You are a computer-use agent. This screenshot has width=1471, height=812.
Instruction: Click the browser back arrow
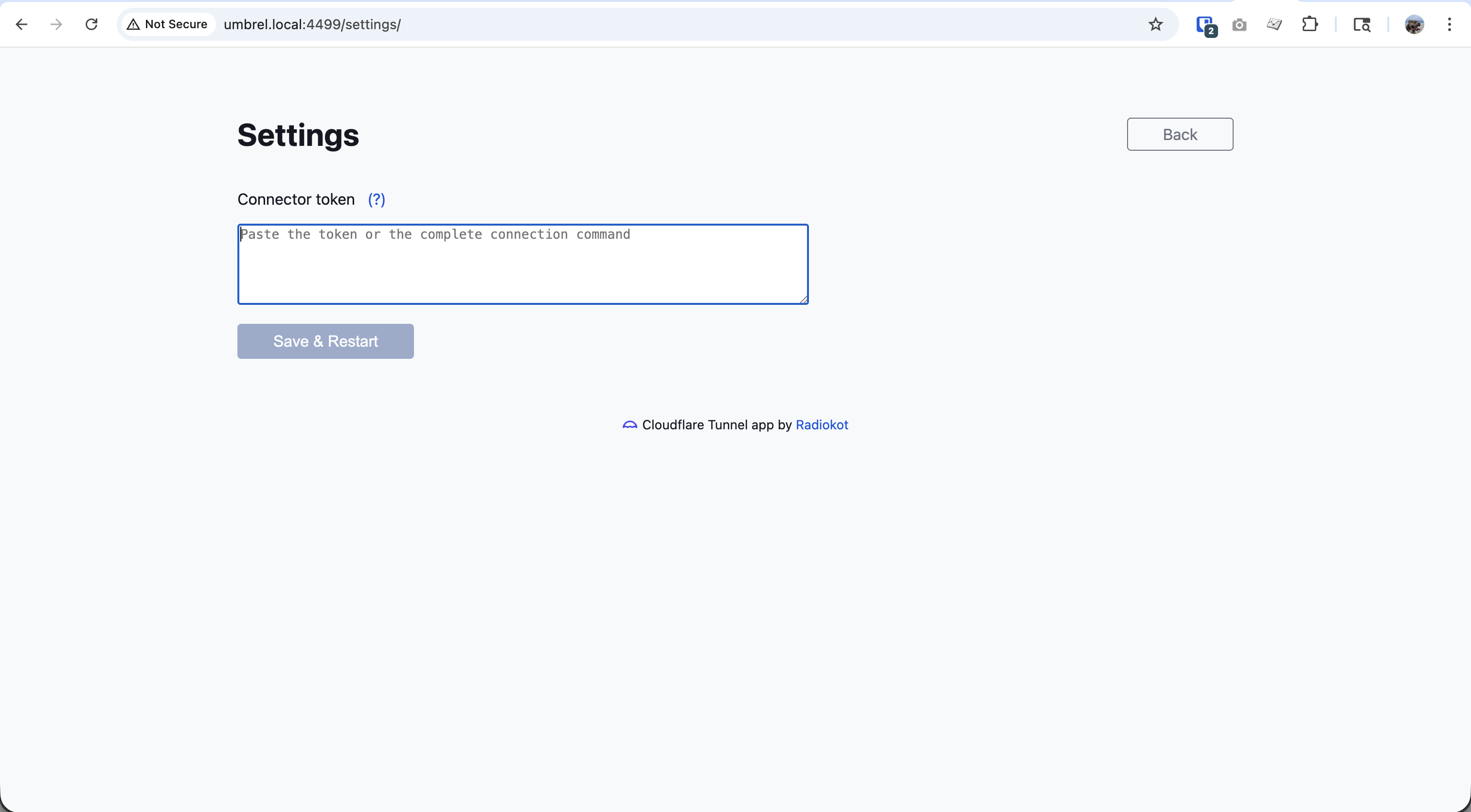coord(21,24)
